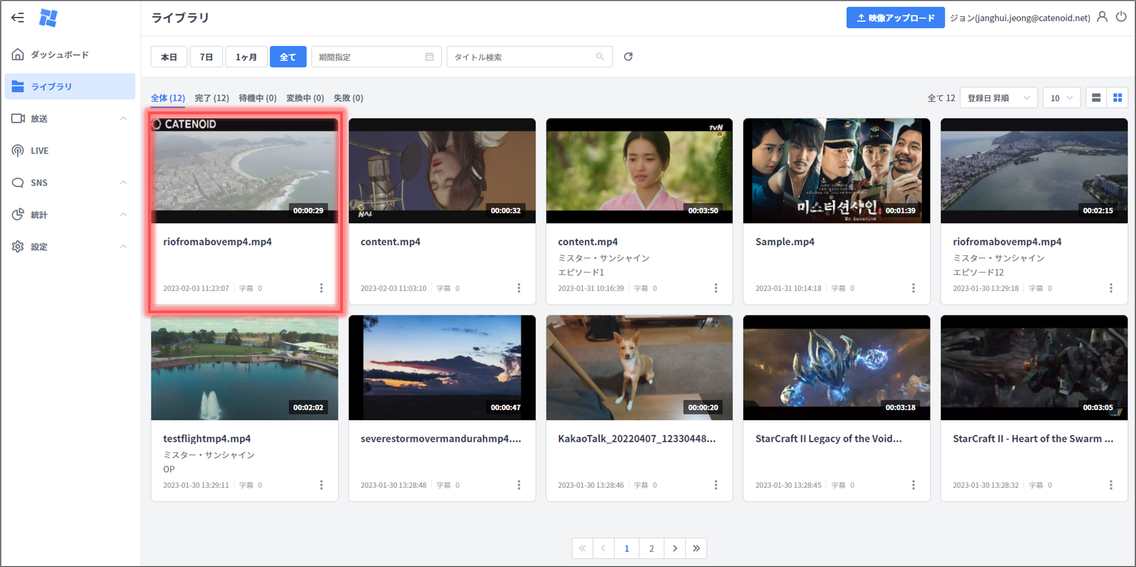Open the user profile icon
Screen dimensions: 1136x567
[x=1102, y=17]
